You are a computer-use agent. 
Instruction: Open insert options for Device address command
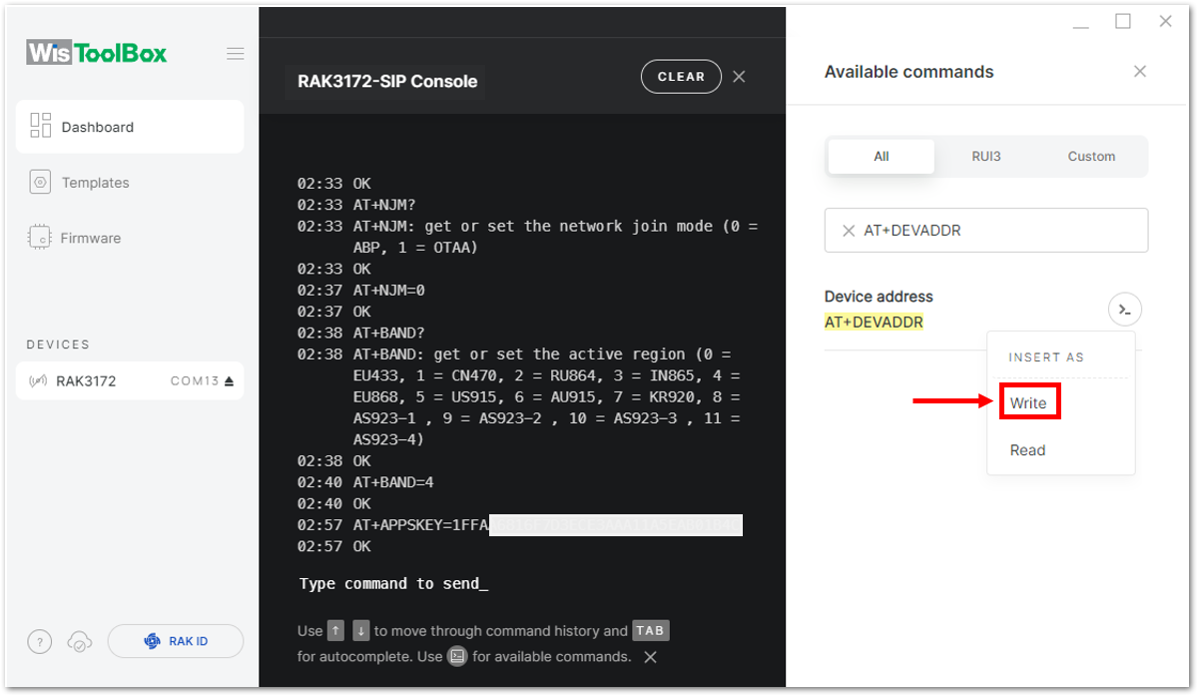click(1125, 309)
